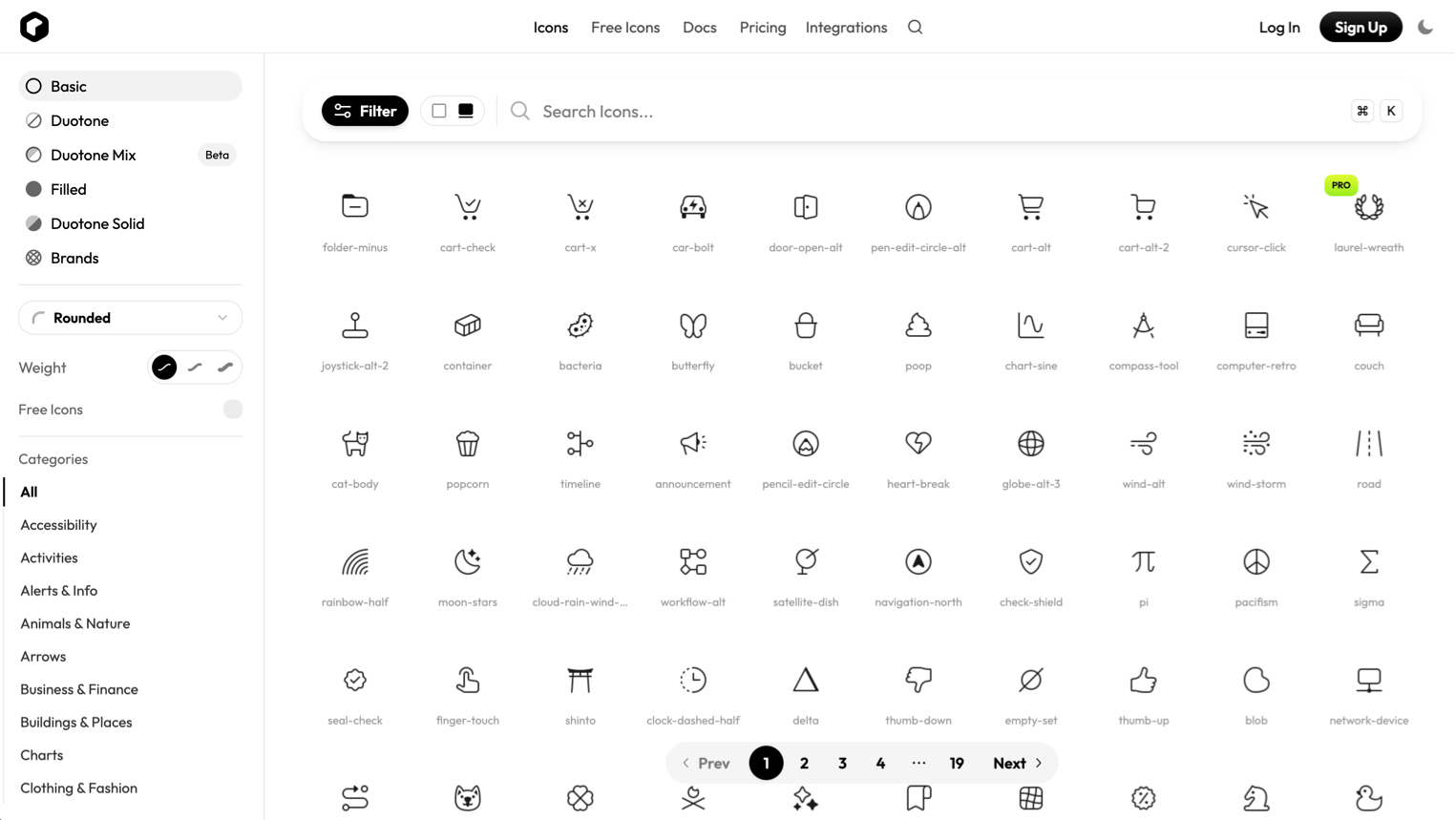
Task: Select the Duotone icon style
Action: tap(130, 120)
